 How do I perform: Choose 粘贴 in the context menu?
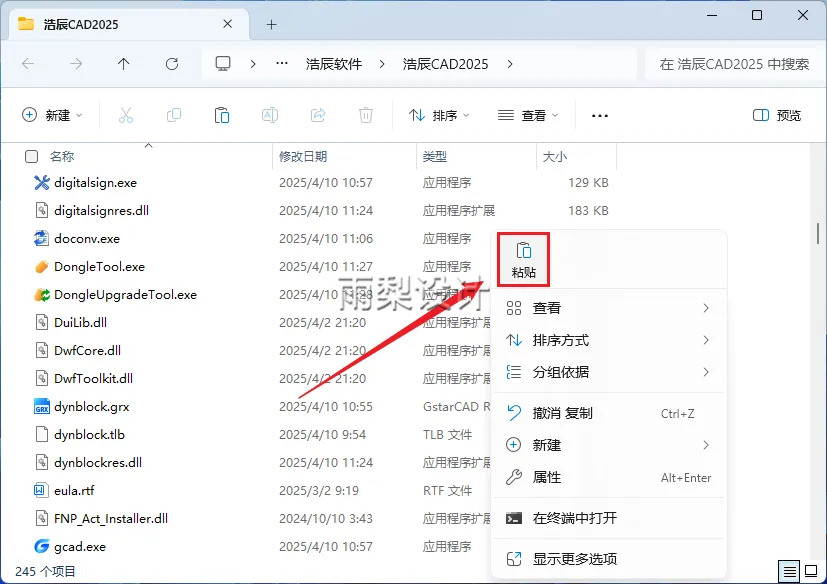[523, 260]
